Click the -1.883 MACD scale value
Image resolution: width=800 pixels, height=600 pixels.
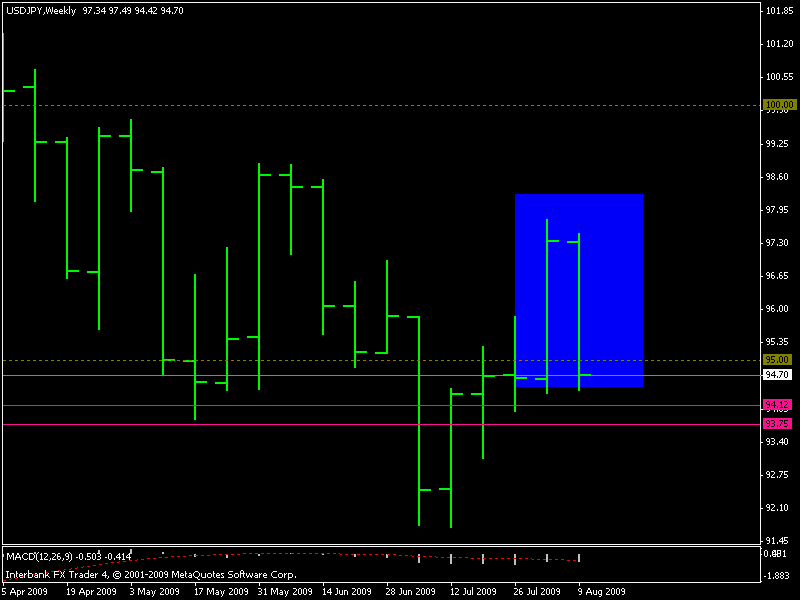click(x=778, y=576)
